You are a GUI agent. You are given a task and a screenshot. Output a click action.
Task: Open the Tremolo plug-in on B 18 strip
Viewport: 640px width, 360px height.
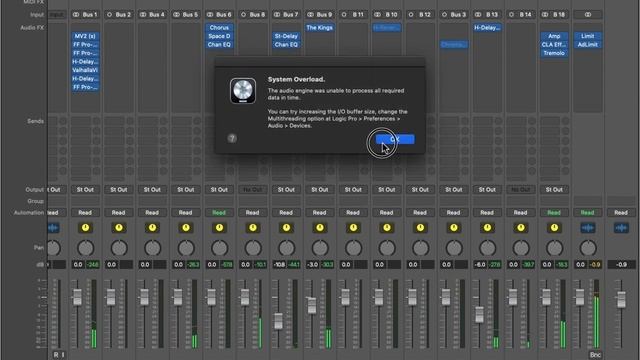pos(554,53)
